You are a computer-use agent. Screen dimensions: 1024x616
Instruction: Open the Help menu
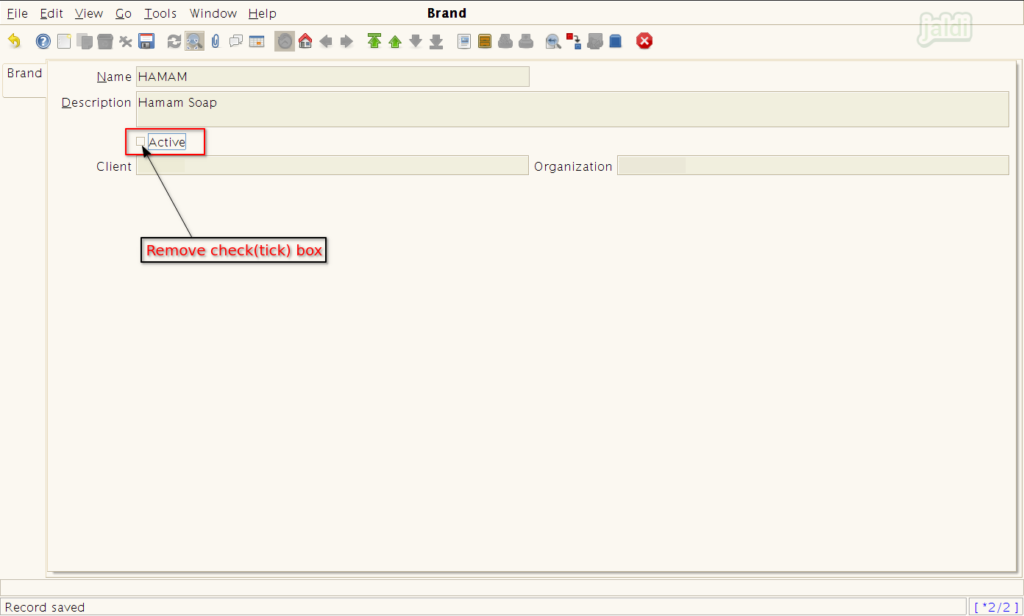pyautogui.click(x=262, y=13)
